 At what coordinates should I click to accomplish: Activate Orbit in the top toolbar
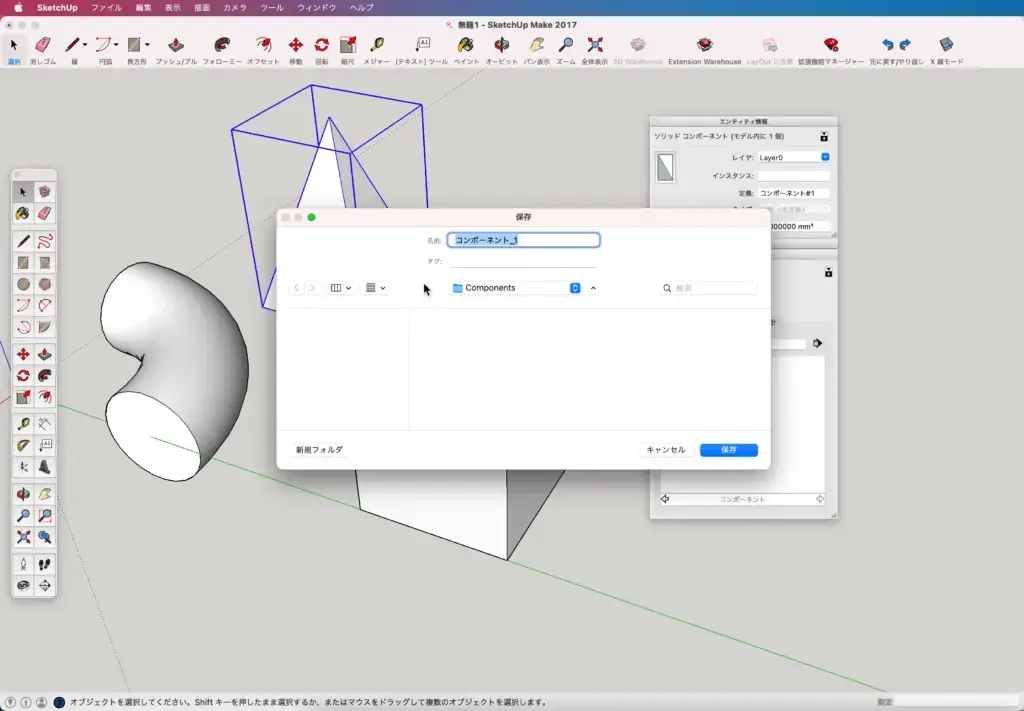(502, 44)
